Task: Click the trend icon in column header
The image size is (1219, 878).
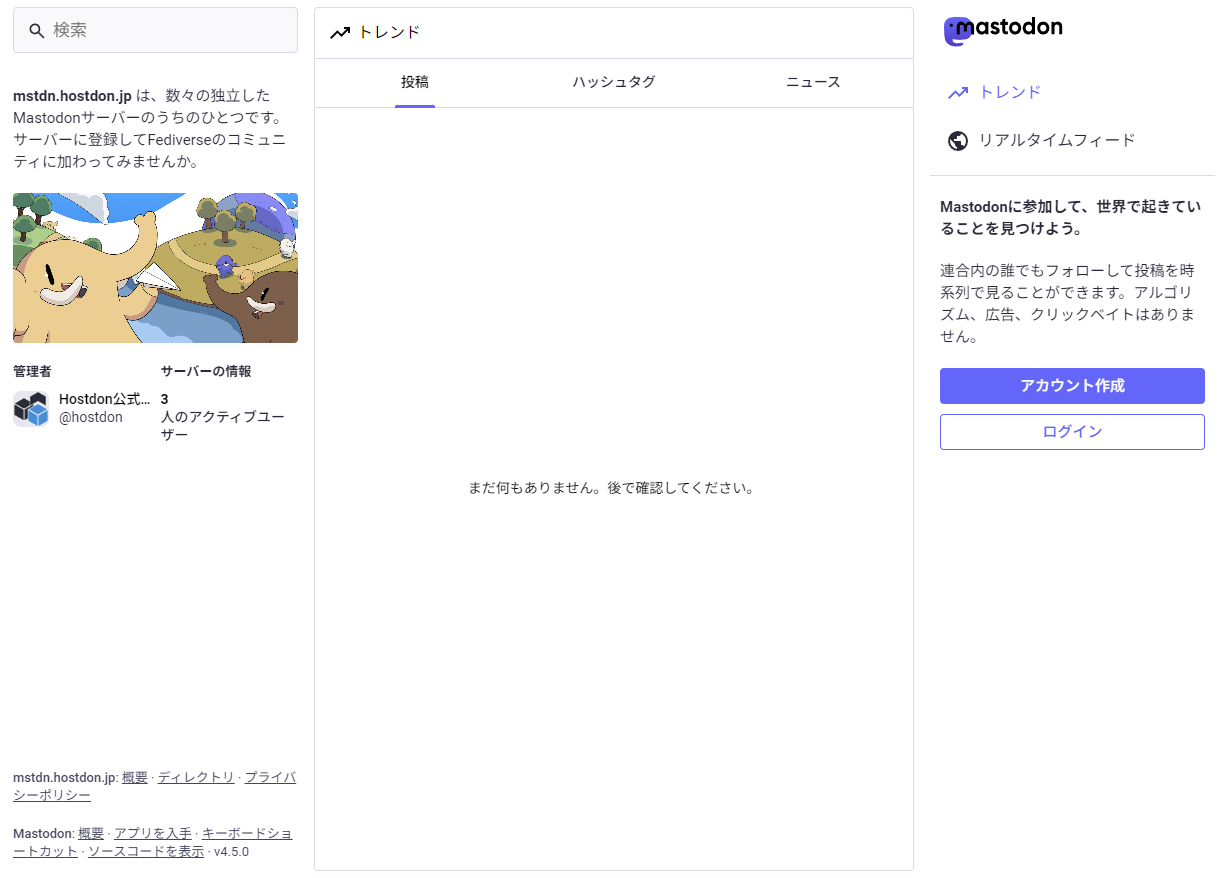Action: (340, 33)
